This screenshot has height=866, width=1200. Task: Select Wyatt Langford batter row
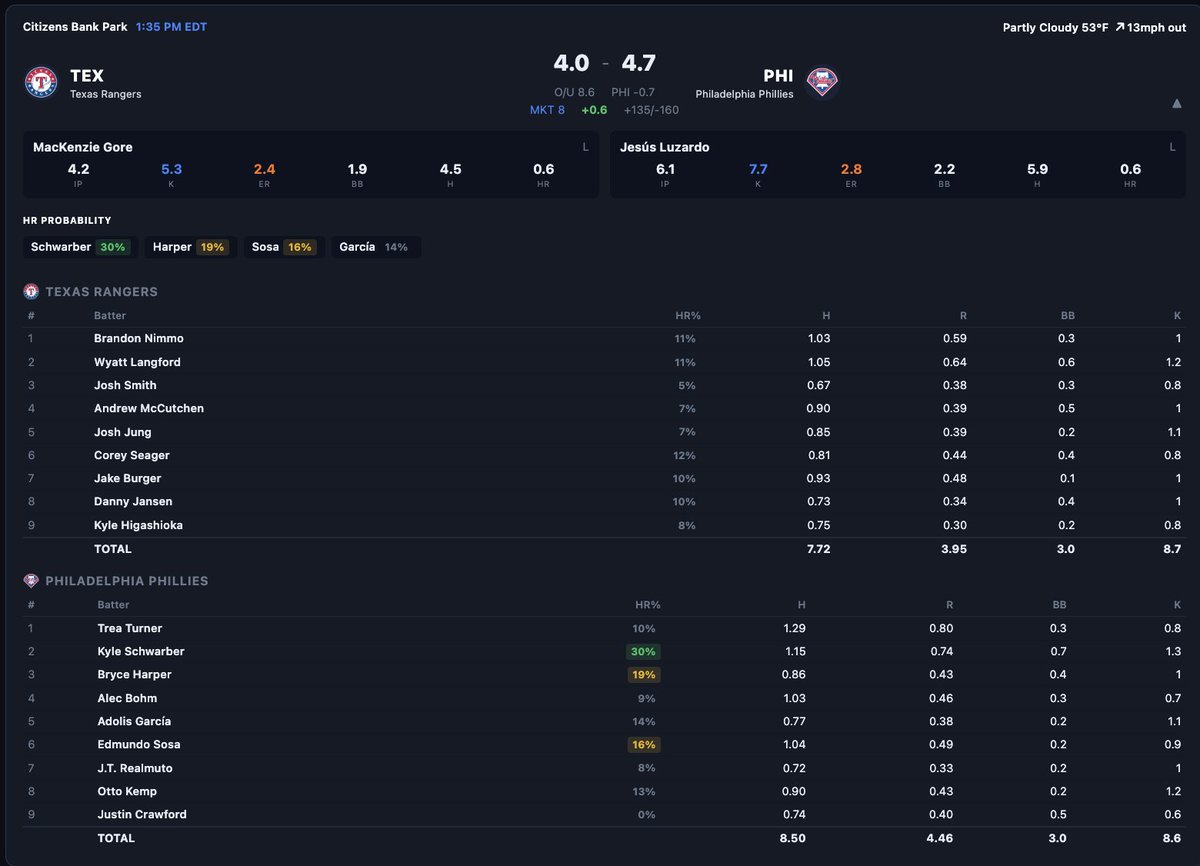coord(605,362)
